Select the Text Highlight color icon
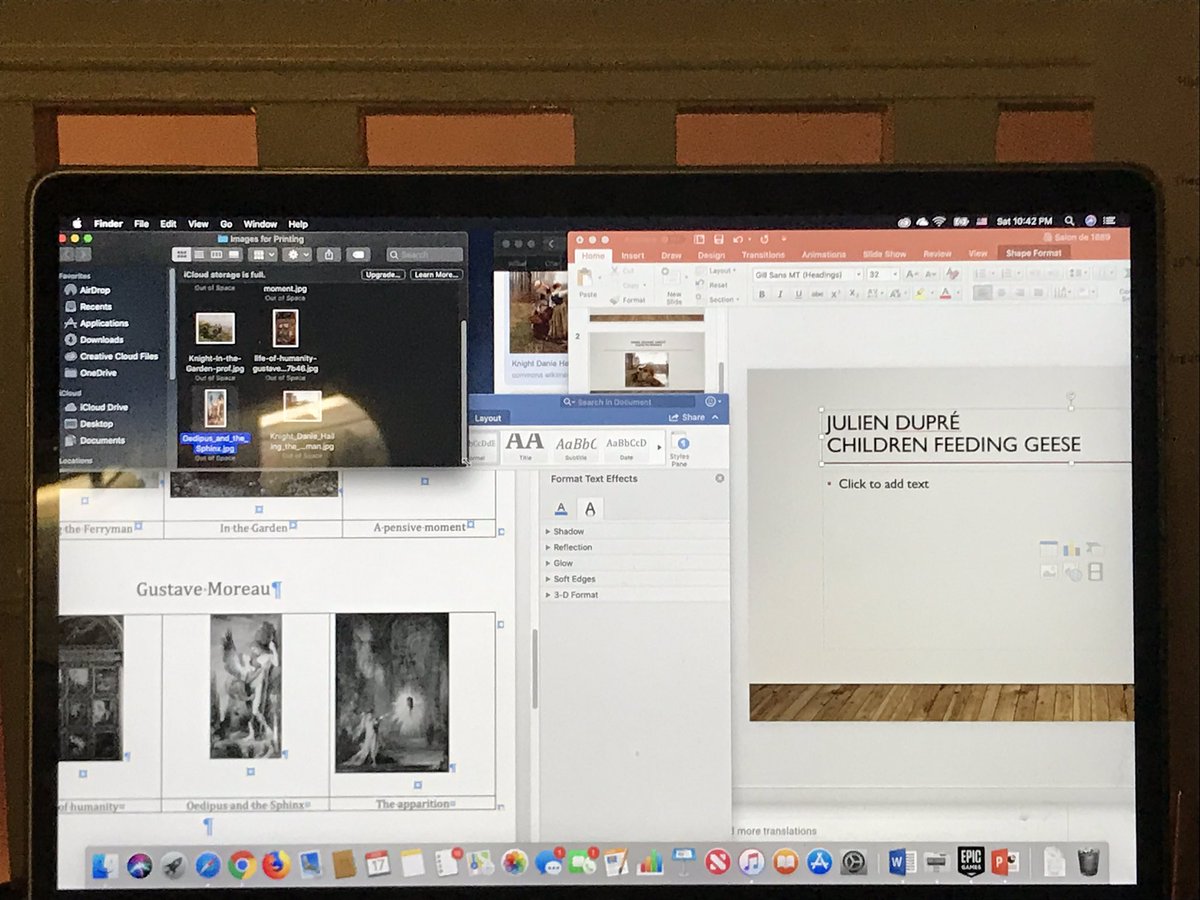This screenshot has height=900, width=1200. click(918, 294)
